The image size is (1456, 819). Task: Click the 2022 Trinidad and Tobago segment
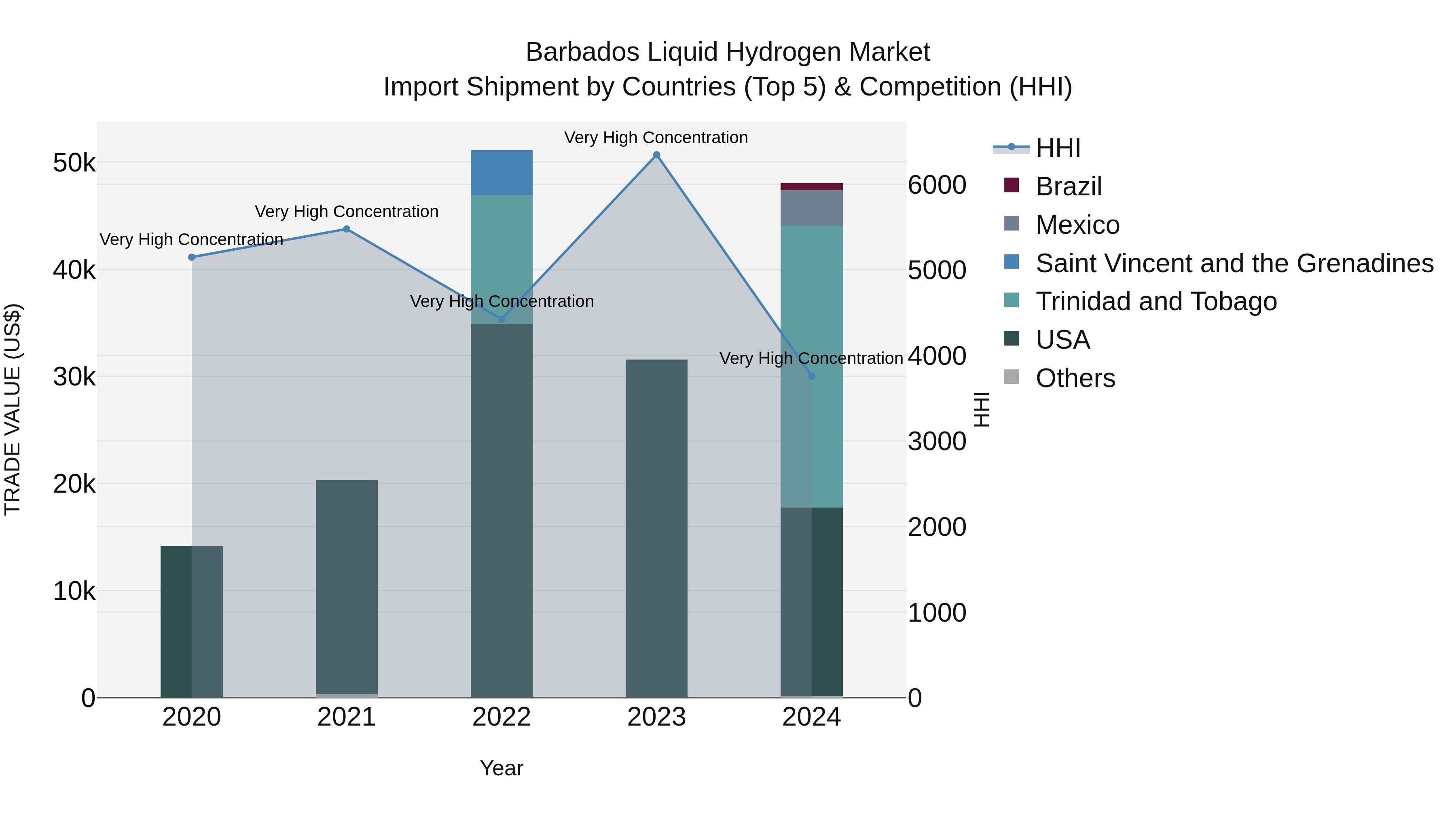point(502,259)
